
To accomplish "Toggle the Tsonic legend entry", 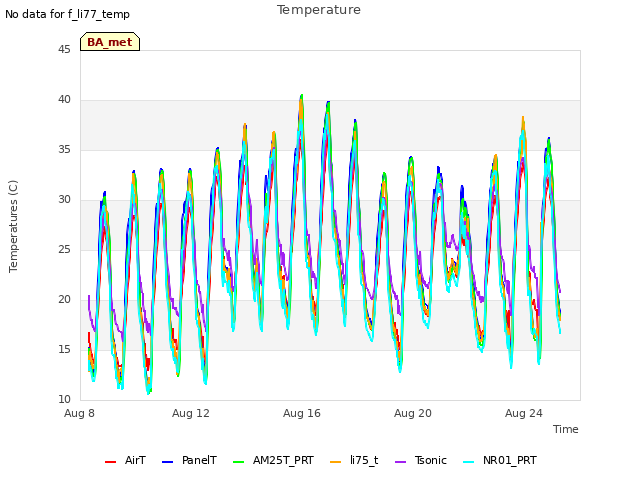I will pyautogui.click(x=421, y=461).
